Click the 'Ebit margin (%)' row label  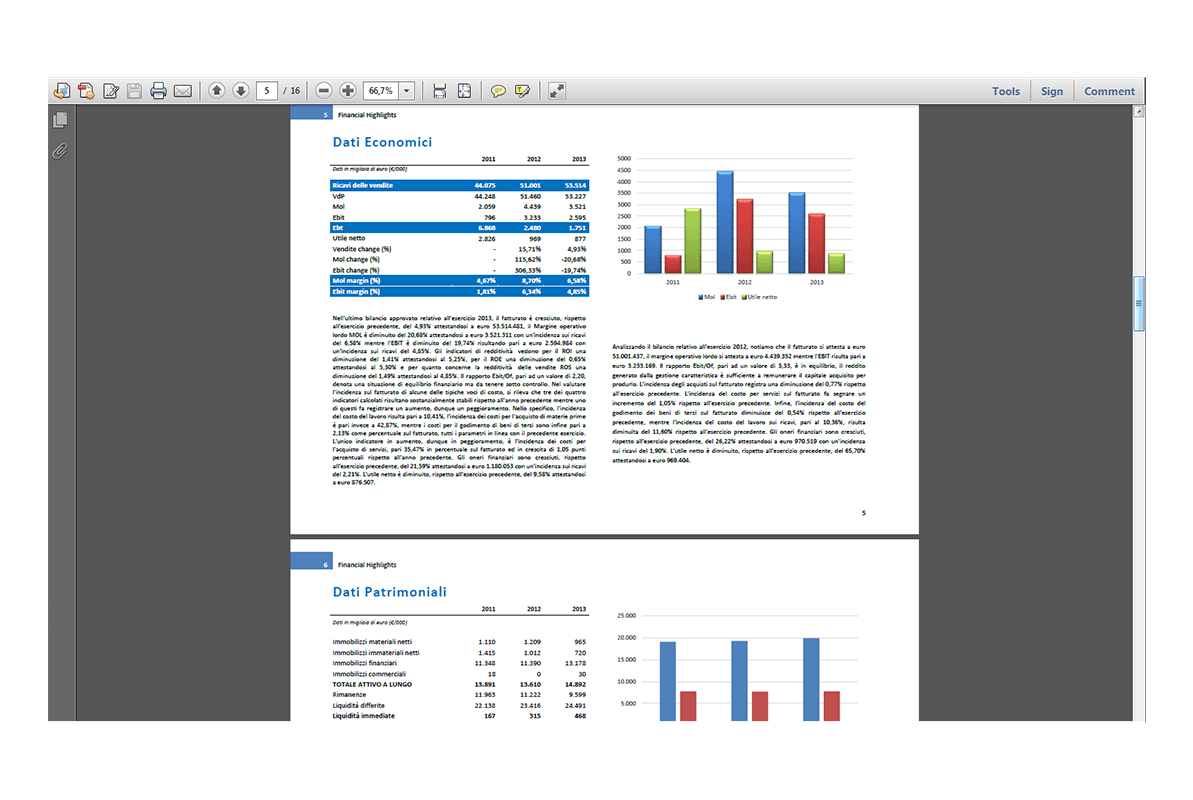pyautogui.click(x=356, y=292)
